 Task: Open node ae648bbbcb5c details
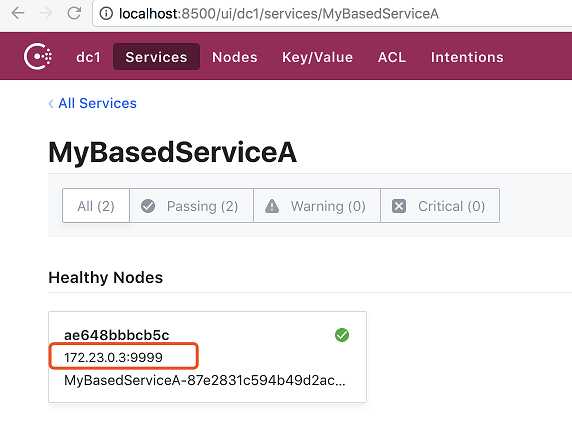click(117, 335)
